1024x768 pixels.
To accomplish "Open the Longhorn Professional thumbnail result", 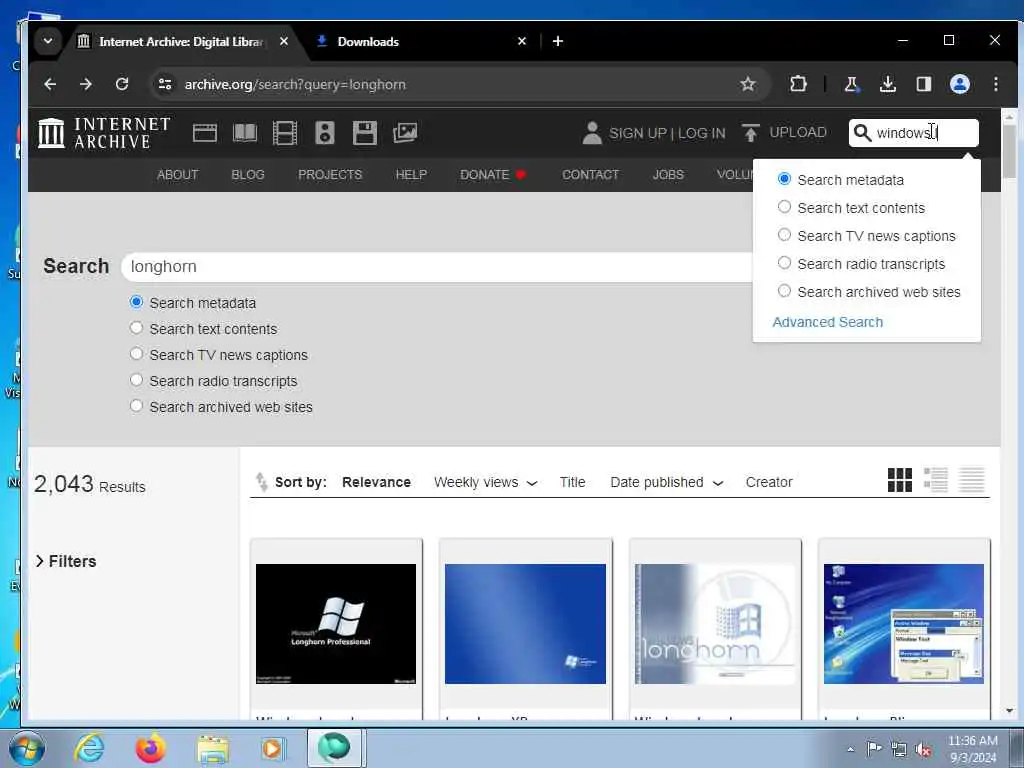I will [336, 624].
